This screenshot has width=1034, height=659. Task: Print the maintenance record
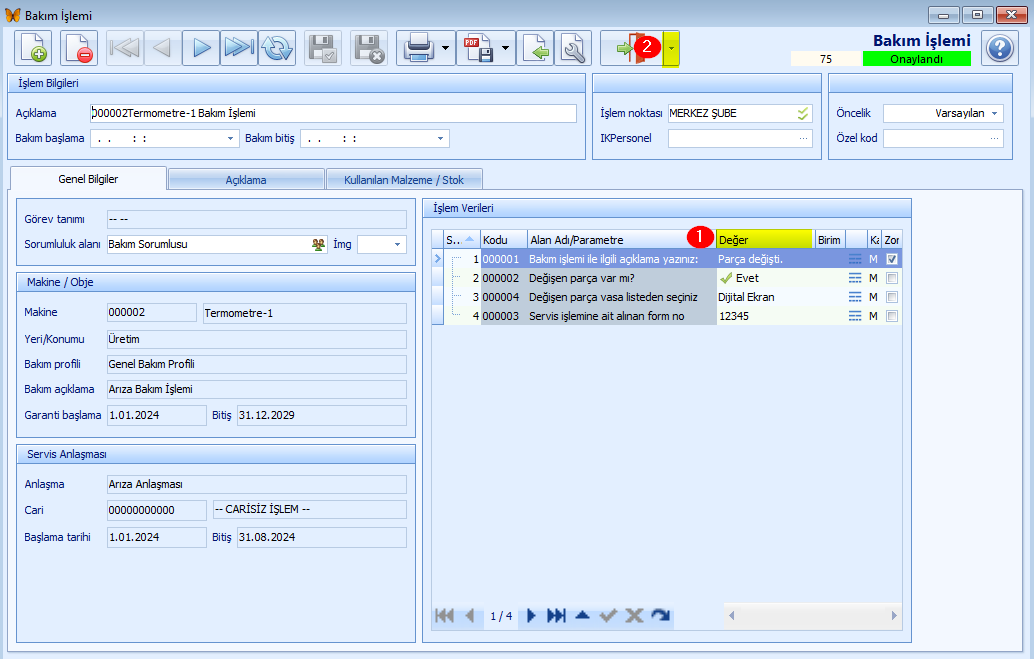click(418, 48)
